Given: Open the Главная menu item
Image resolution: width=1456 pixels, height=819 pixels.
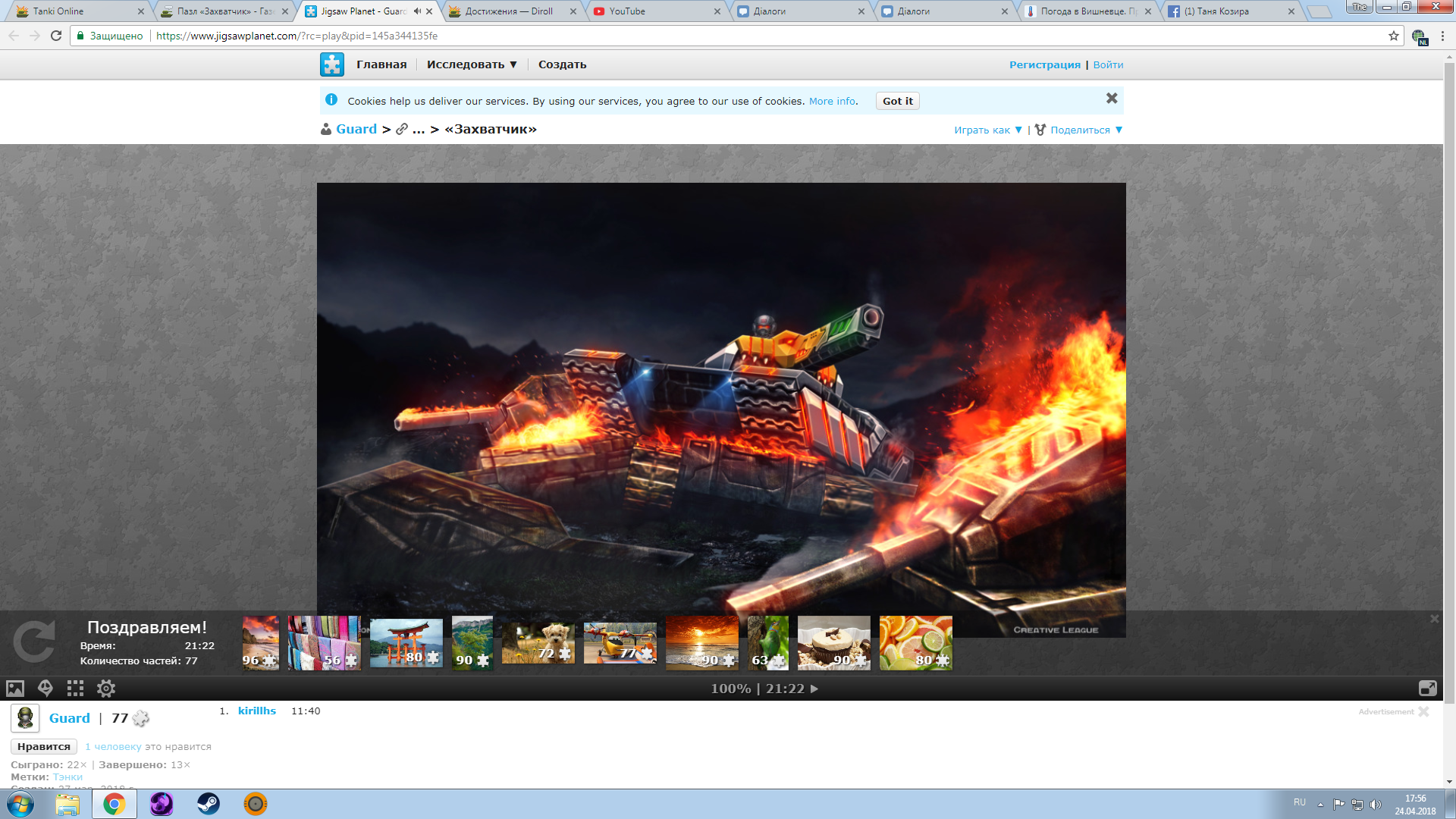Looking at the screenshot, I should click(381, 64).
